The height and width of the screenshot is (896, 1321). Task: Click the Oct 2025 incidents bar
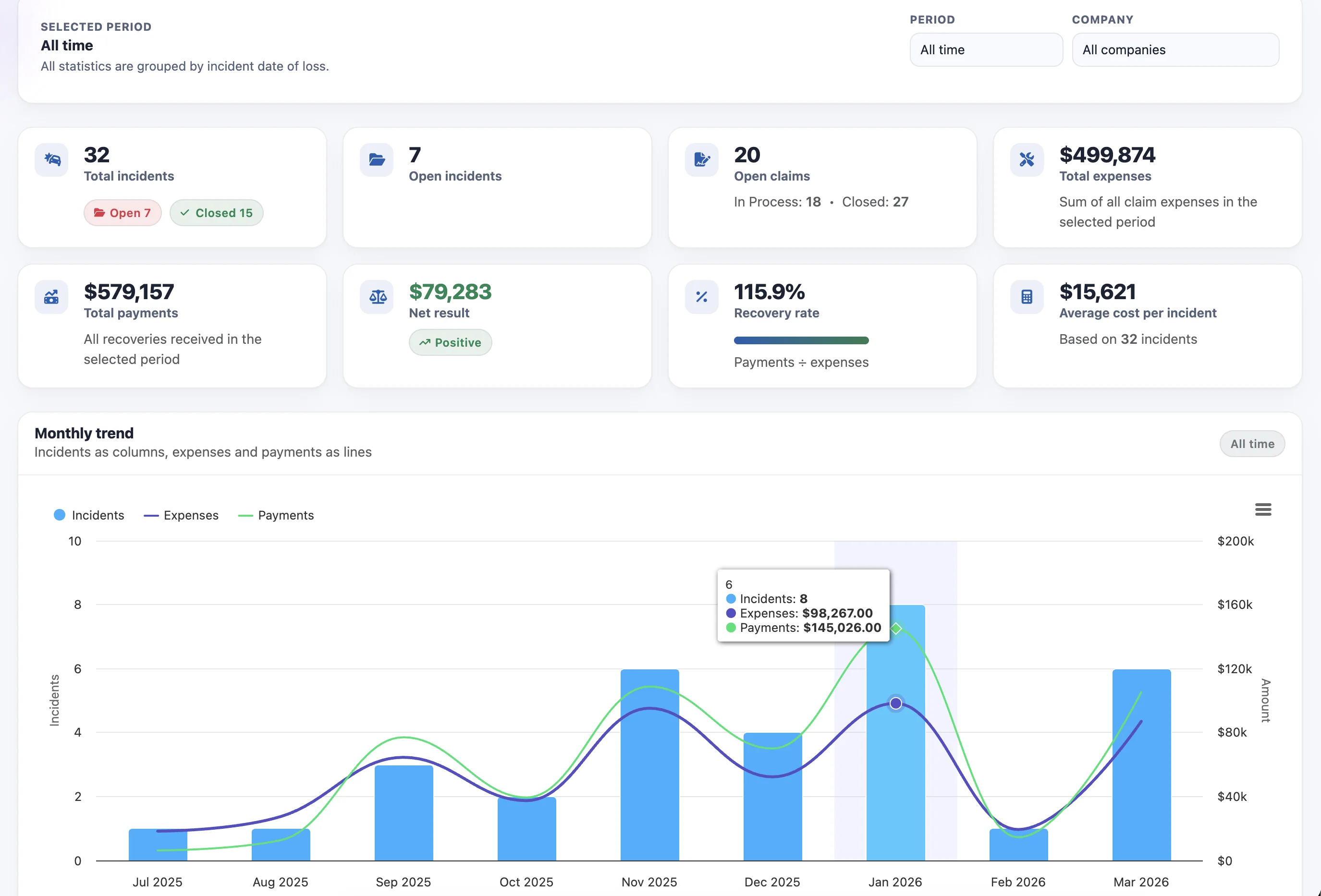click(x=527, y=829)
